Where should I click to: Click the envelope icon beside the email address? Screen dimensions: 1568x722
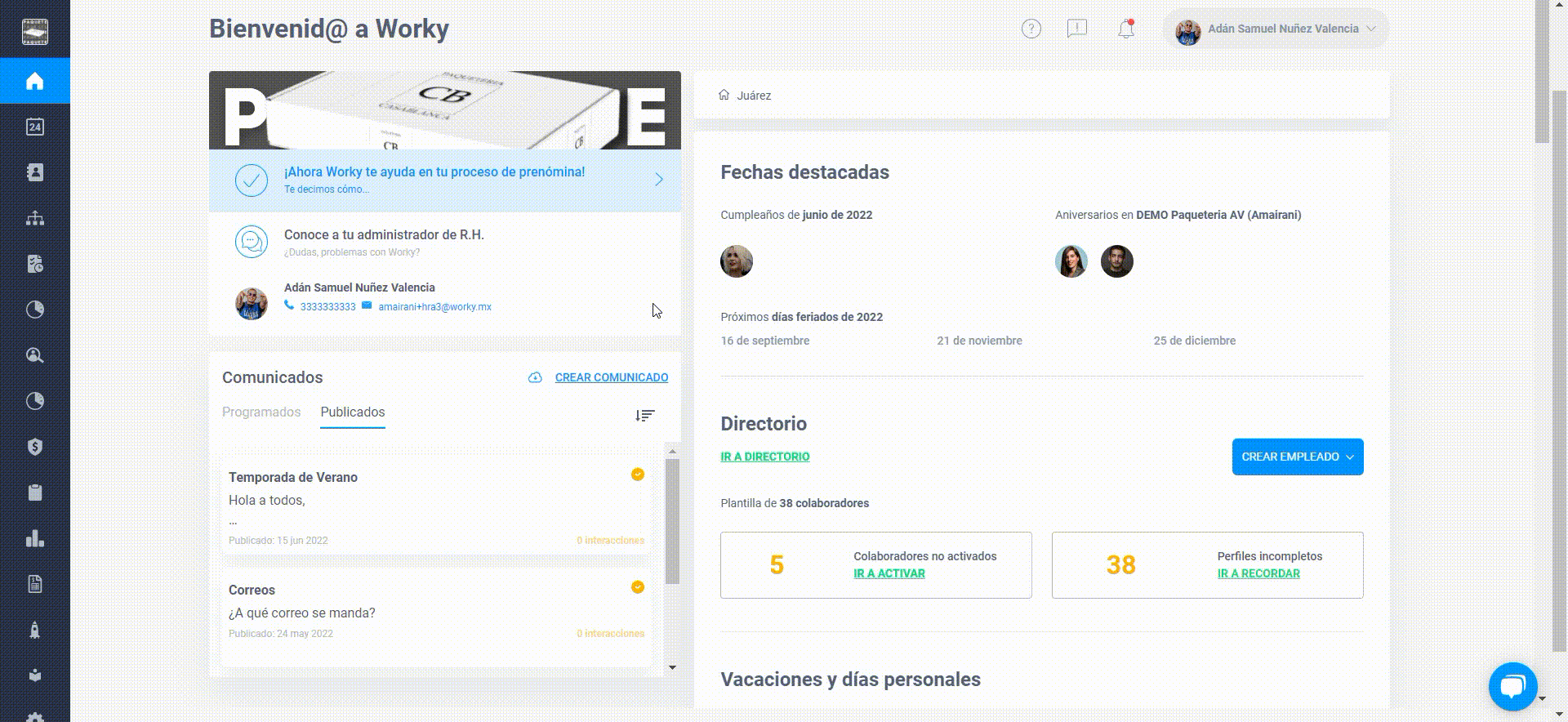point(367,305)
